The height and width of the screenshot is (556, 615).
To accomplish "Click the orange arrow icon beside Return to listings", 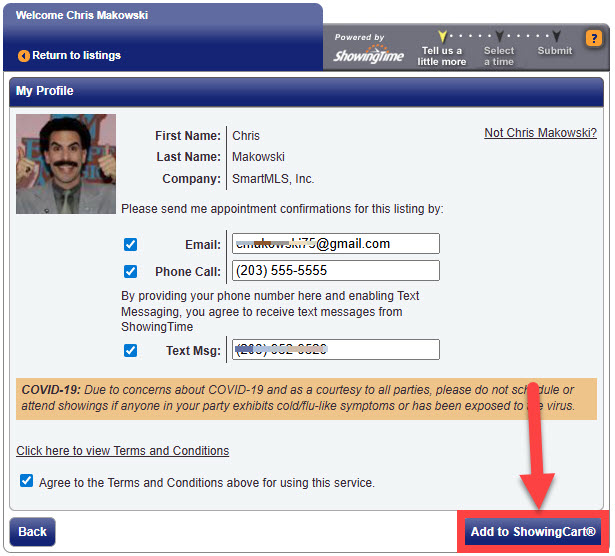I will pyautogui.click(x=23, y=55).
